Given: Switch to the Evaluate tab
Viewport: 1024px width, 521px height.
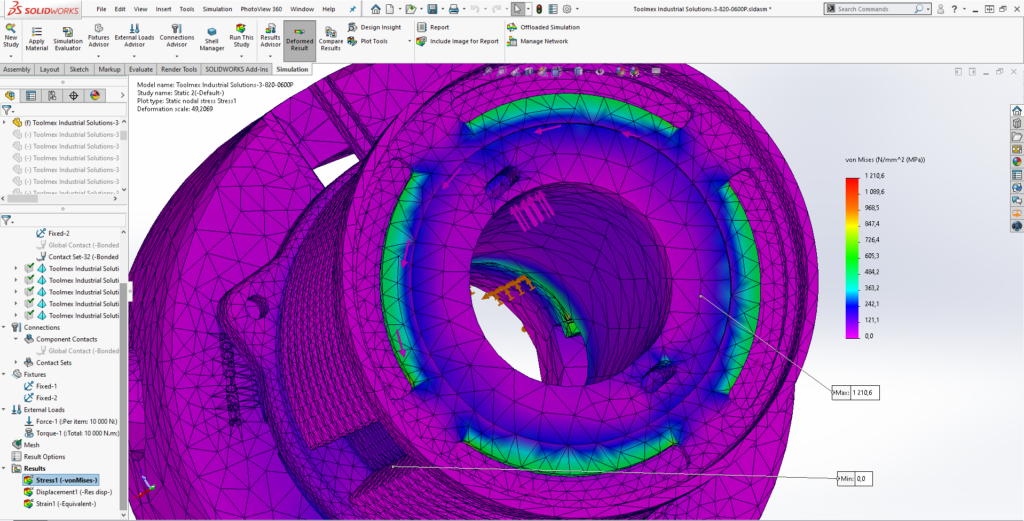Looking at the screenshot, I should click(x=140, y=70).
